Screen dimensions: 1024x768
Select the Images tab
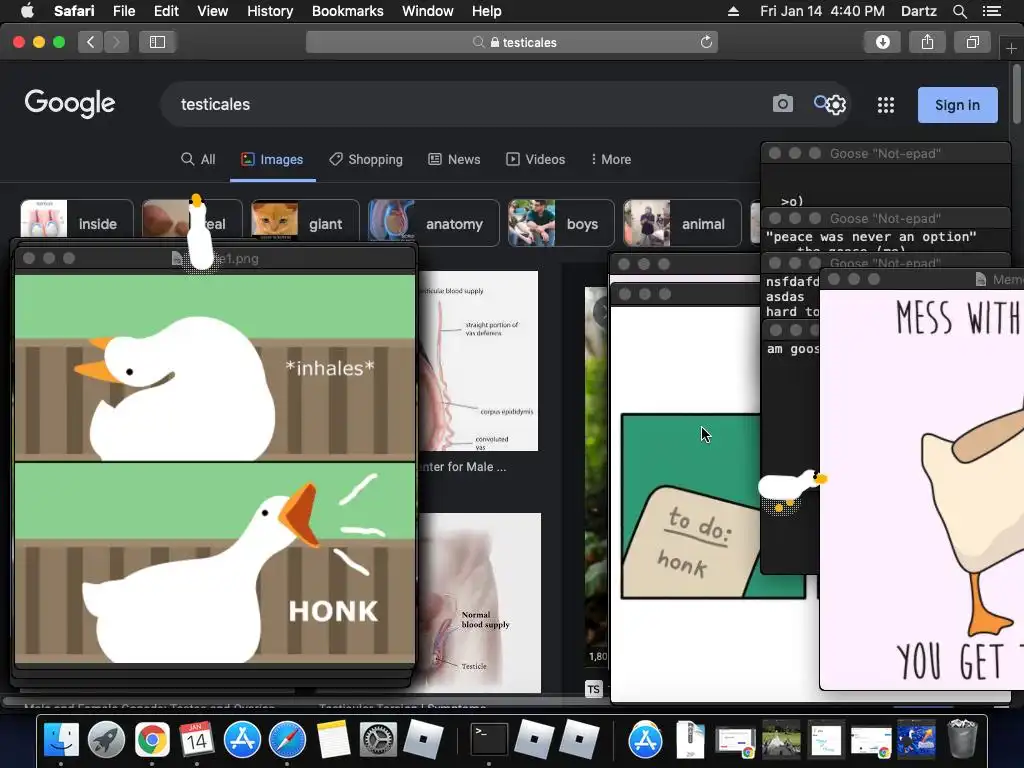[272, 159]
